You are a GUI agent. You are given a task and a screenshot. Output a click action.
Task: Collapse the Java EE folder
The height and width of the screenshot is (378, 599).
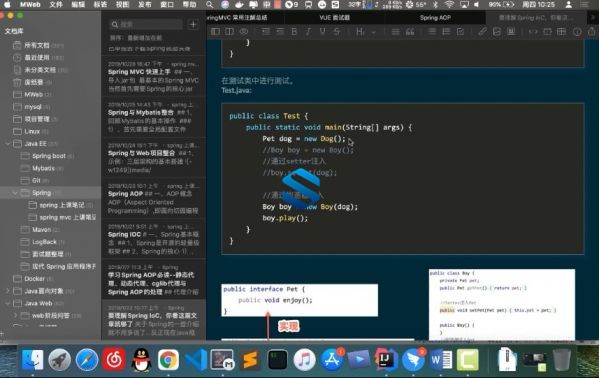coord(8,144)
